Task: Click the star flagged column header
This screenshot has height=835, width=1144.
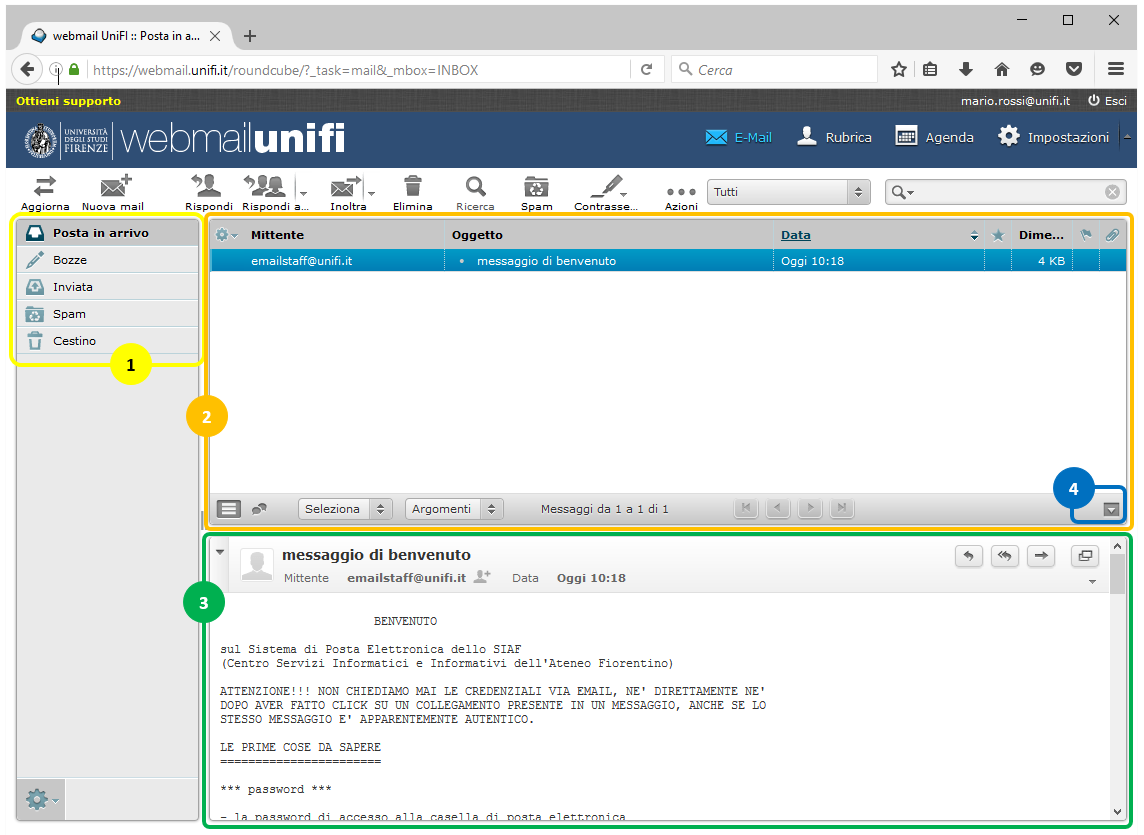Action: pyautogui.click(x=998, y=235)
